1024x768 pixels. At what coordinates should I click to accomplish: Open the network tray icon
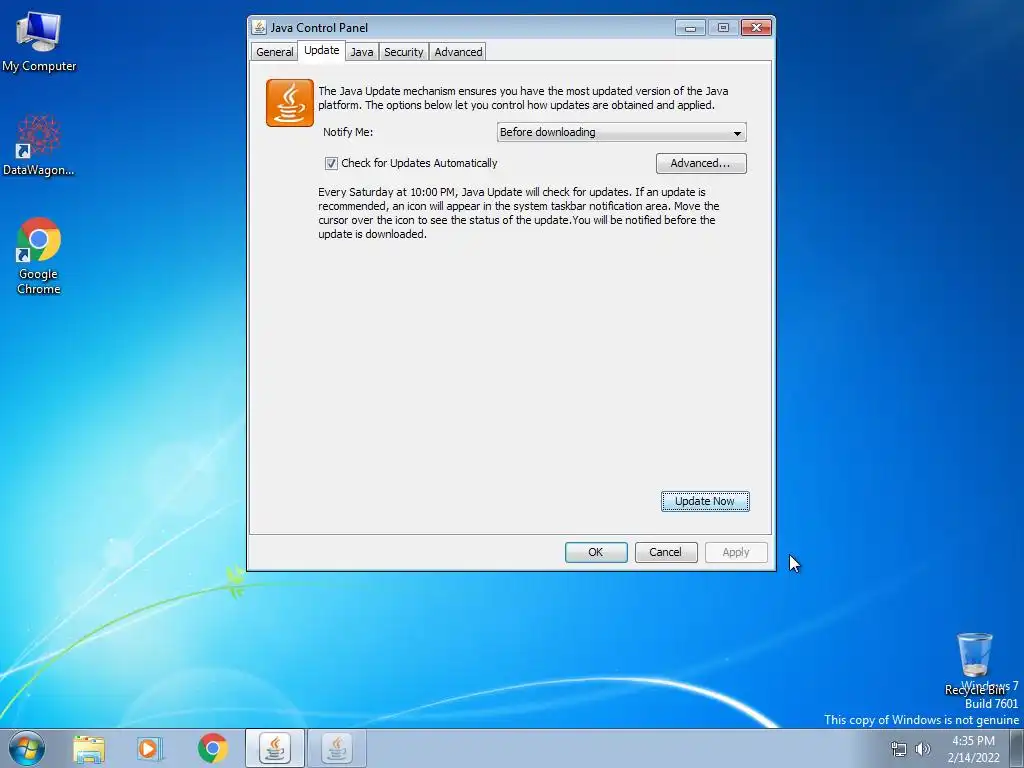click(899, 749)
